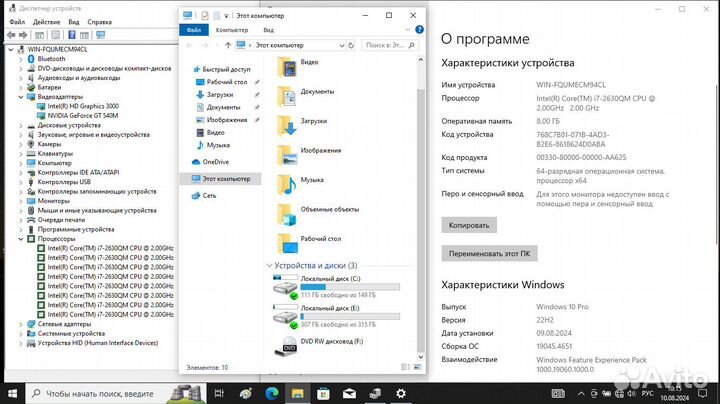This screenshot has width=720, height=404.
Task: Switch to large icons view in Explorer status bar
Action: point(417,367)
